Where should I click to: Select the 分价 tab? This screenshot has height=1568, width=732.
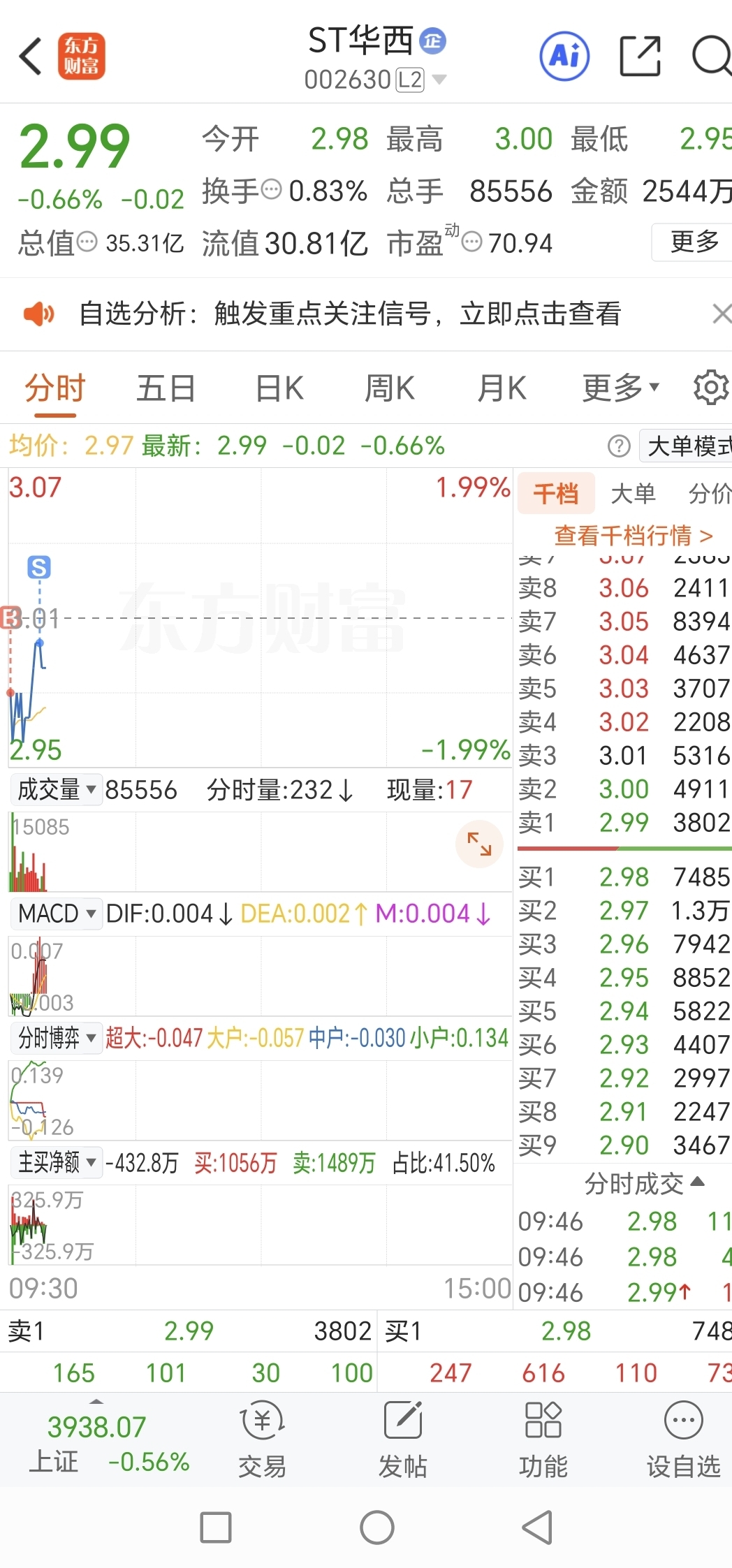709,493
